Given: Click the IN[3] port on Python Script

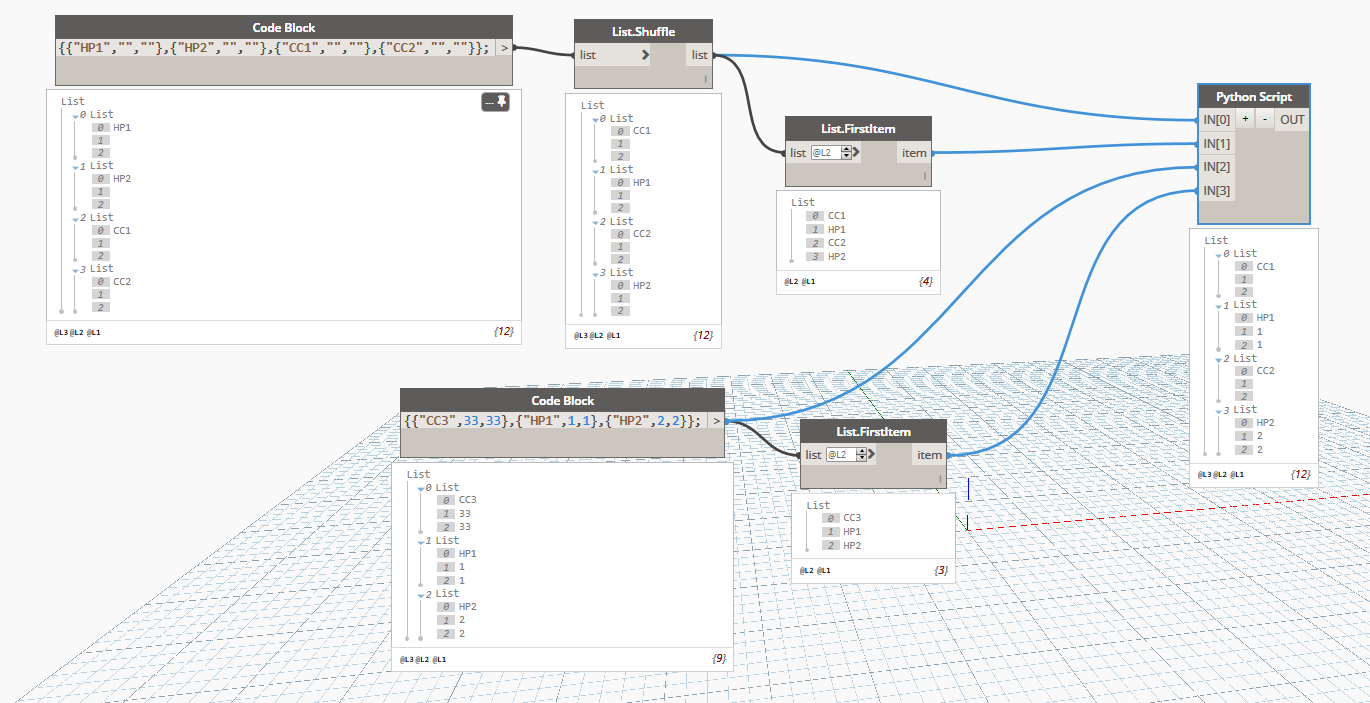Looking at the screenshot, I should (x=1216, y=191).
